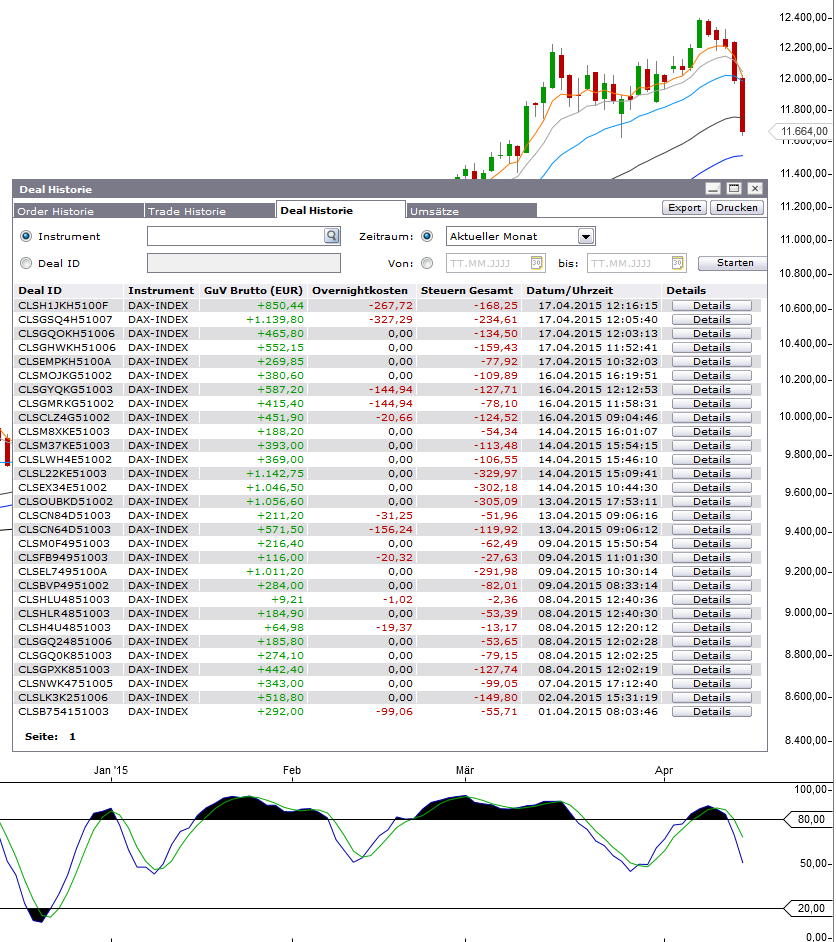Click the Apr label on time axis
Image resolution: width=836 pixels, height=942 pixels.
[x=664, y=771]
